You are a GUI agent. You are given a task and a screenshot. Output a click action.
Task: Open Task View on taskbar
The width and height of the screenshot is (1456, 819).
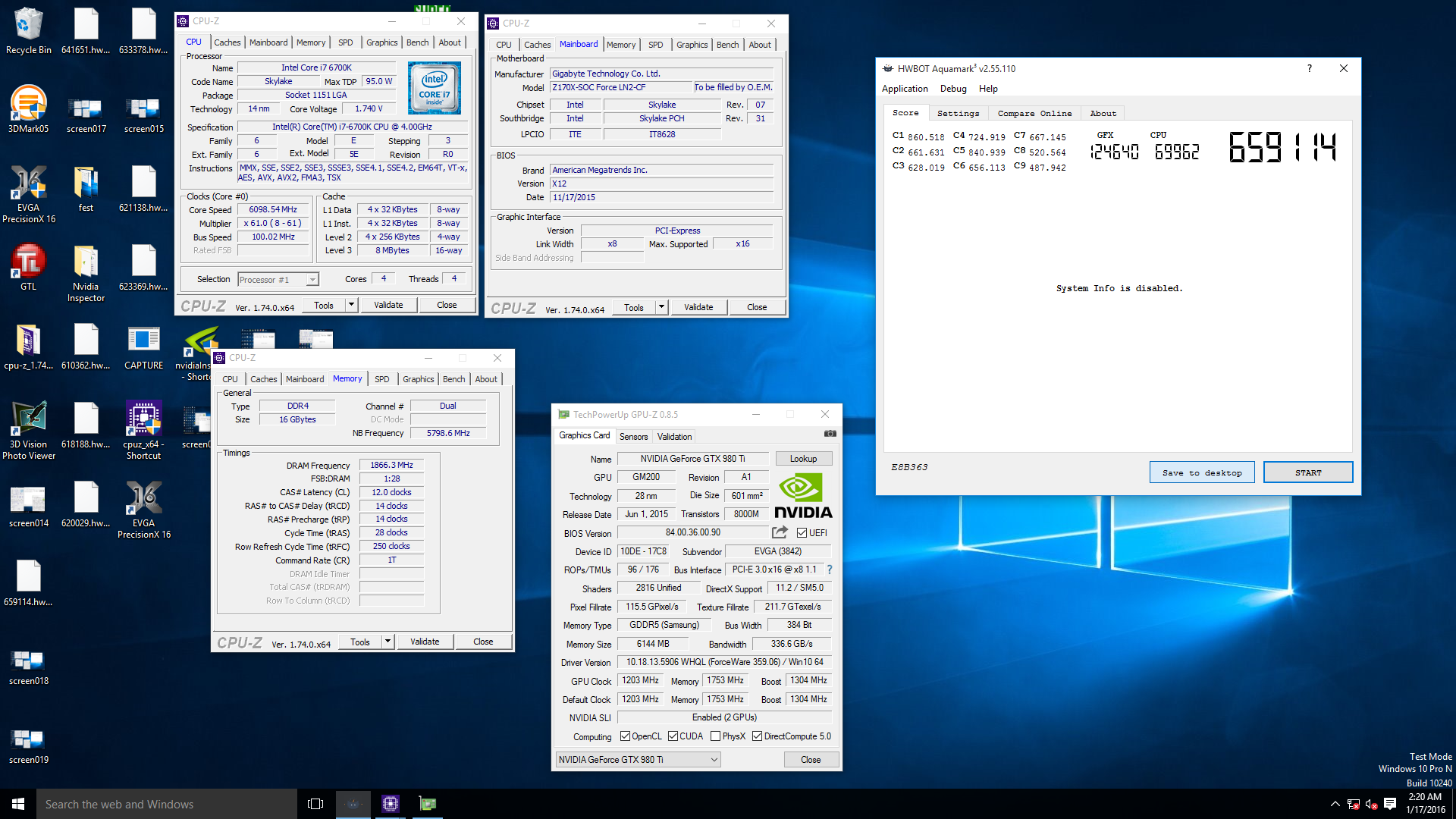click(315, 804)
